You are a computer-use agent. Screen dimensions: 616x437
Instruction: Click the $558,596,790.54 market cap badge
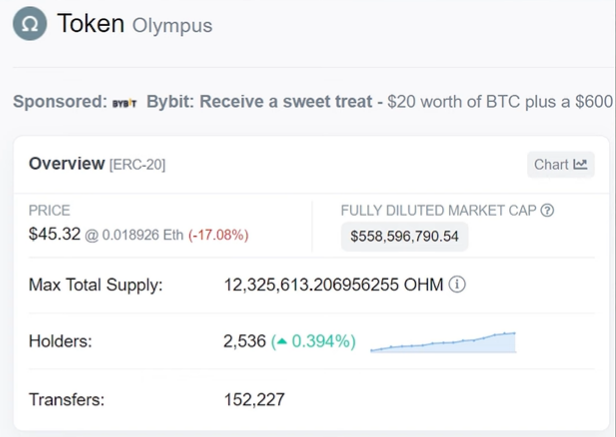click(x=404, y=237)
